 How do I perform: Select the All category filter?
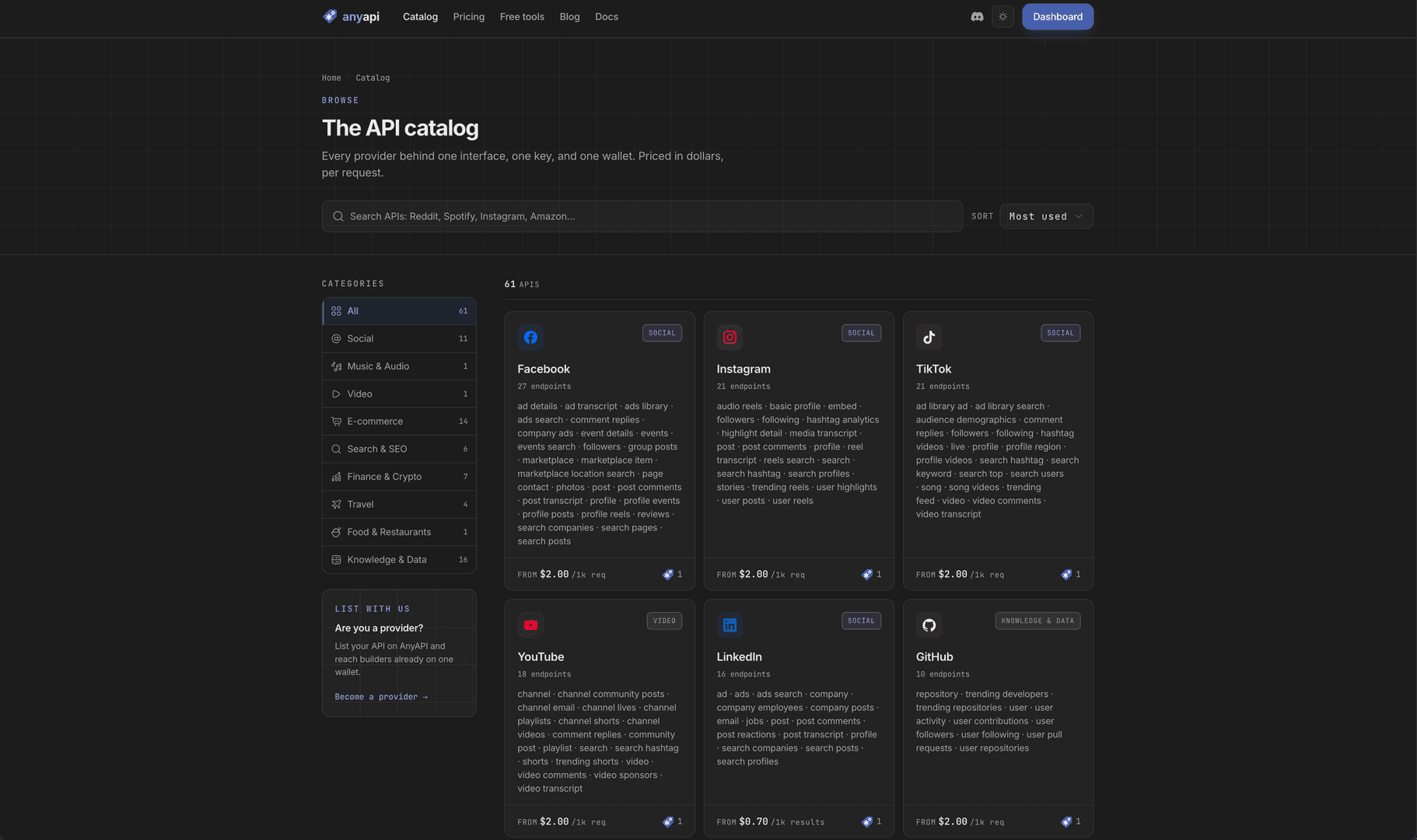pos(399,311)
